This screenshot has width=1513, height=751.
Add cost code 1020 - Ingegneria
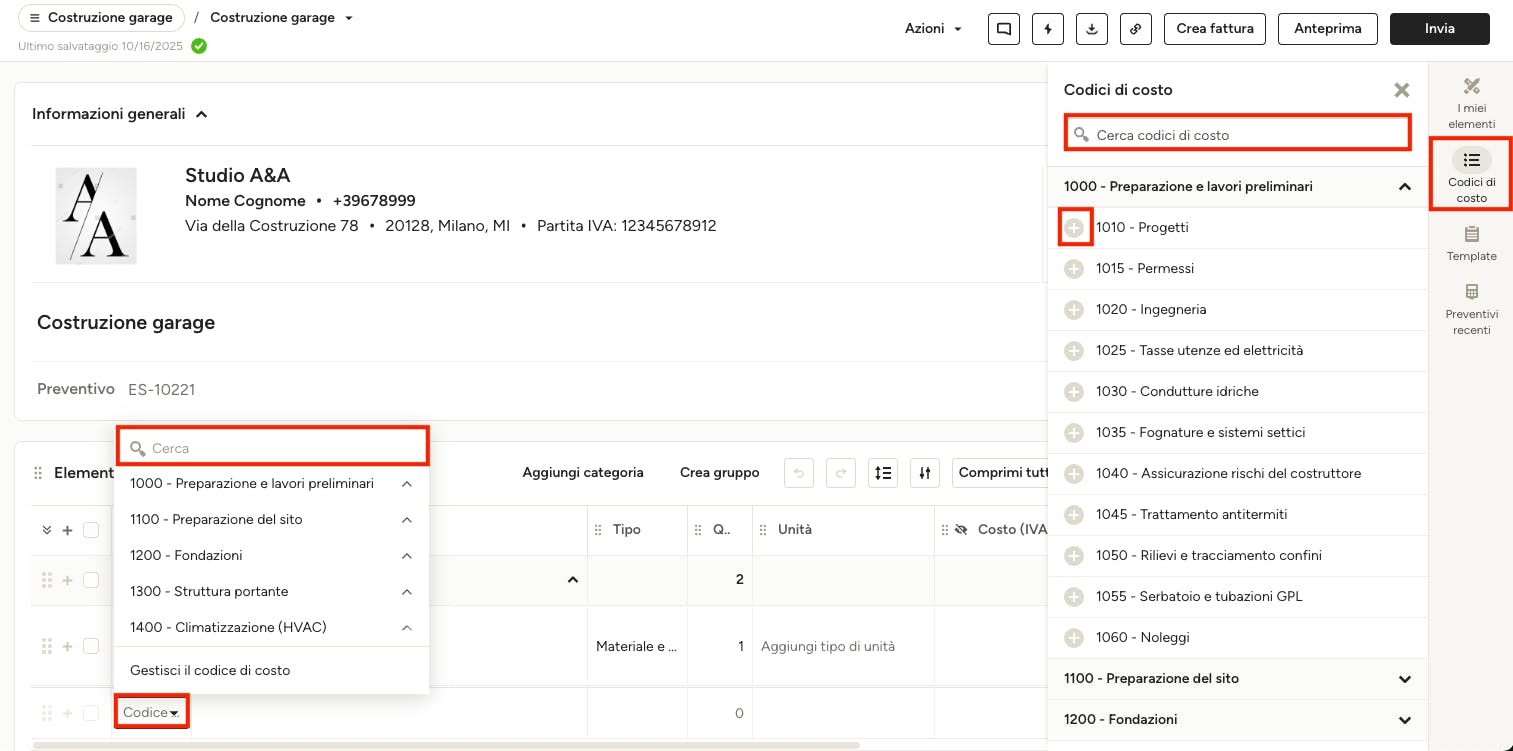(x=1074, y=310)
